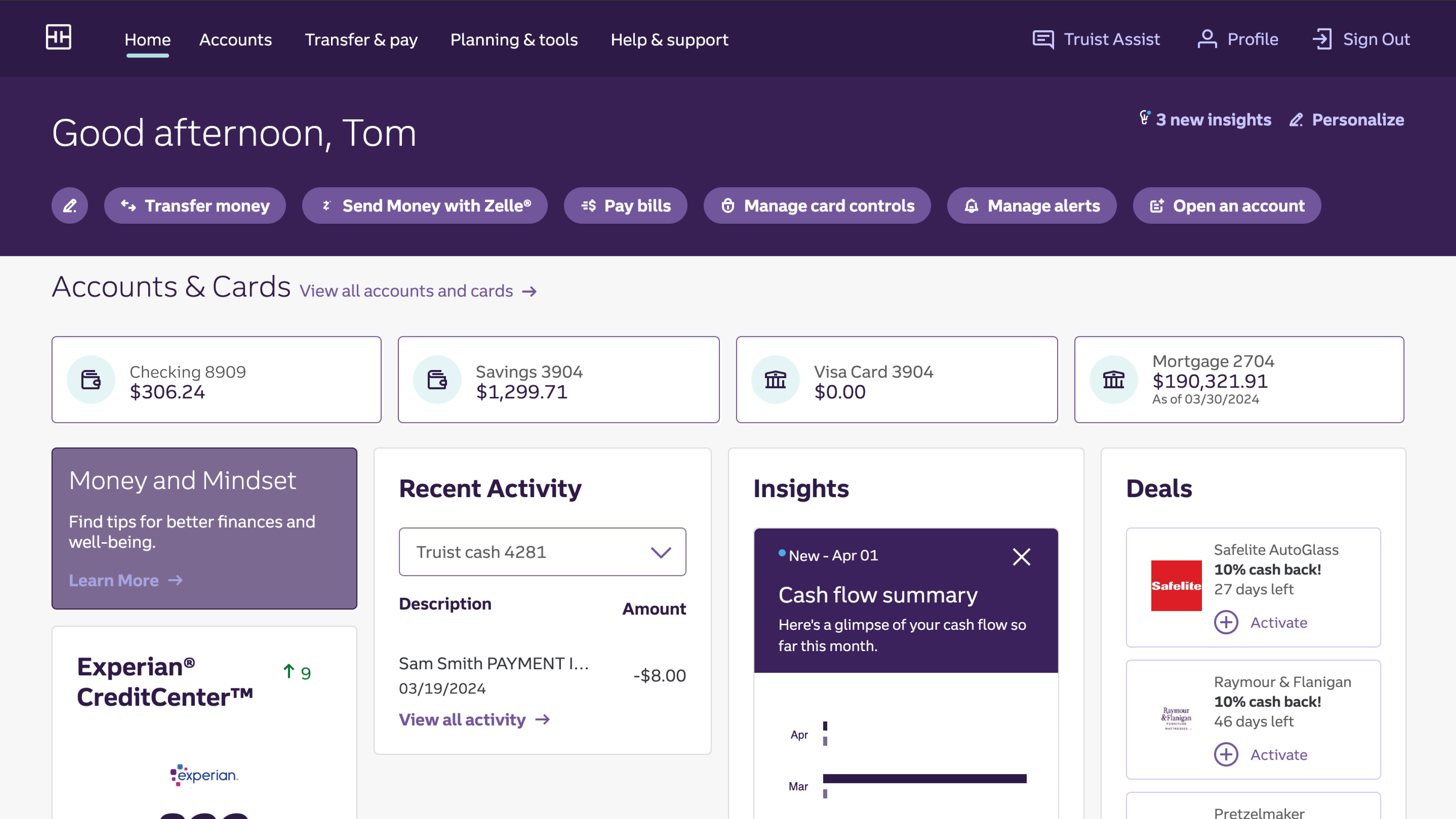
Task: Open the Transfer & pay menu
Action: pos(361,39)
